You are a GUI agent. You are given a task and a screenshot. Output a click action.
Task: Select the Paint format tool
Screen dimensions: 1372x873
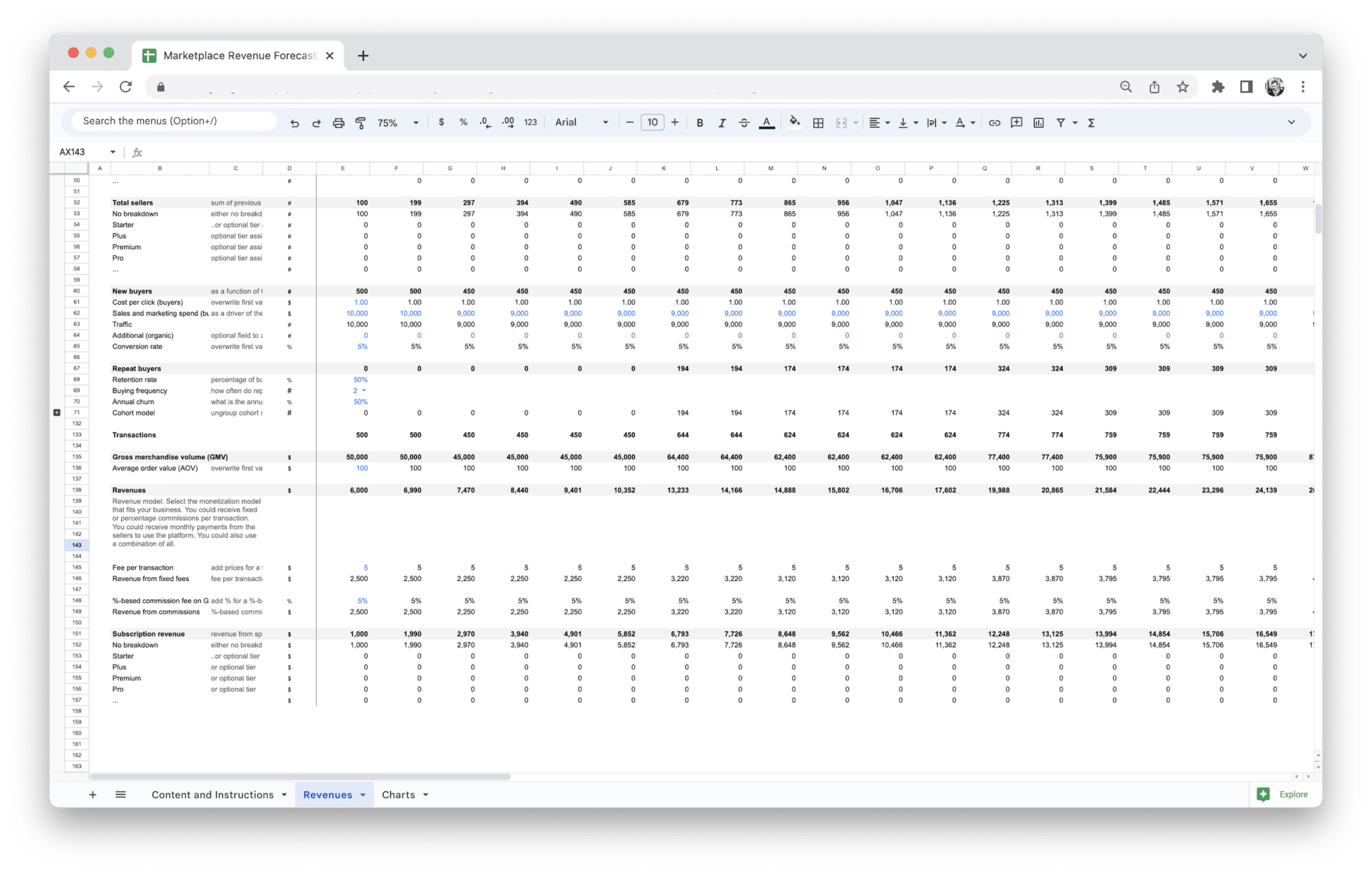tap(360, 122)
